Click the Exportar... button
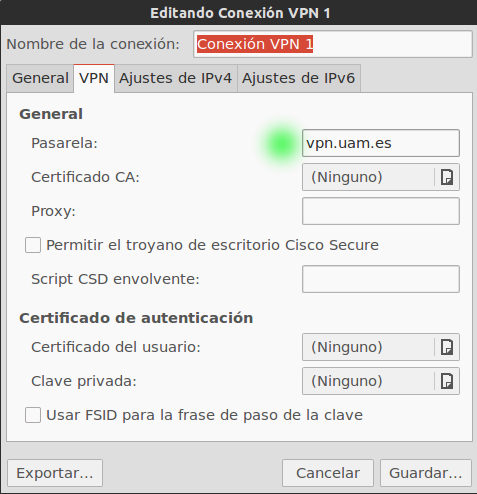This screenshot has width=477, height=494. [55, 473]
